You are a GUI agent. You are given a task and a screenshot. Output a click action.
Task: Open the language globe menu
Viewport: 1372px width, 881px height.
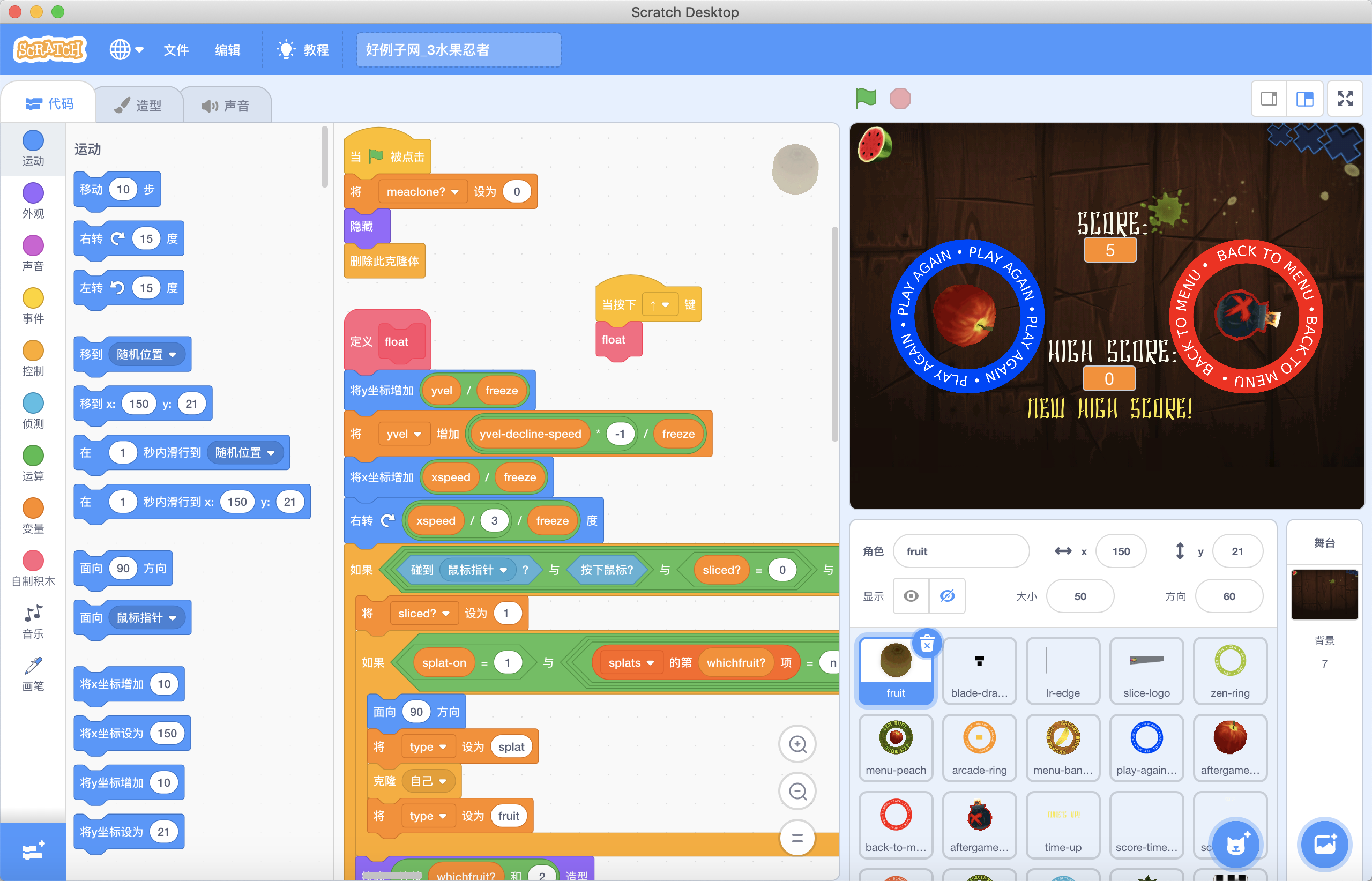point(126,50)
